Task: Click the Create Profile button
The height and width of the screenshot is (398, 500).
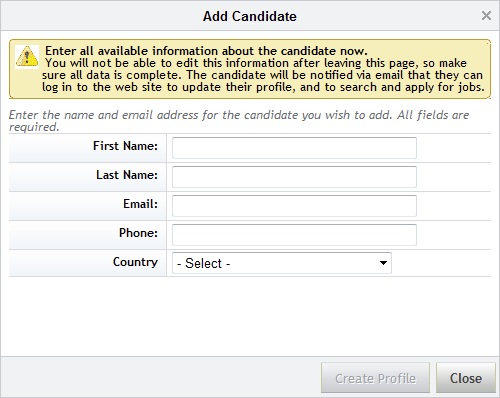Action: (375, 378)
